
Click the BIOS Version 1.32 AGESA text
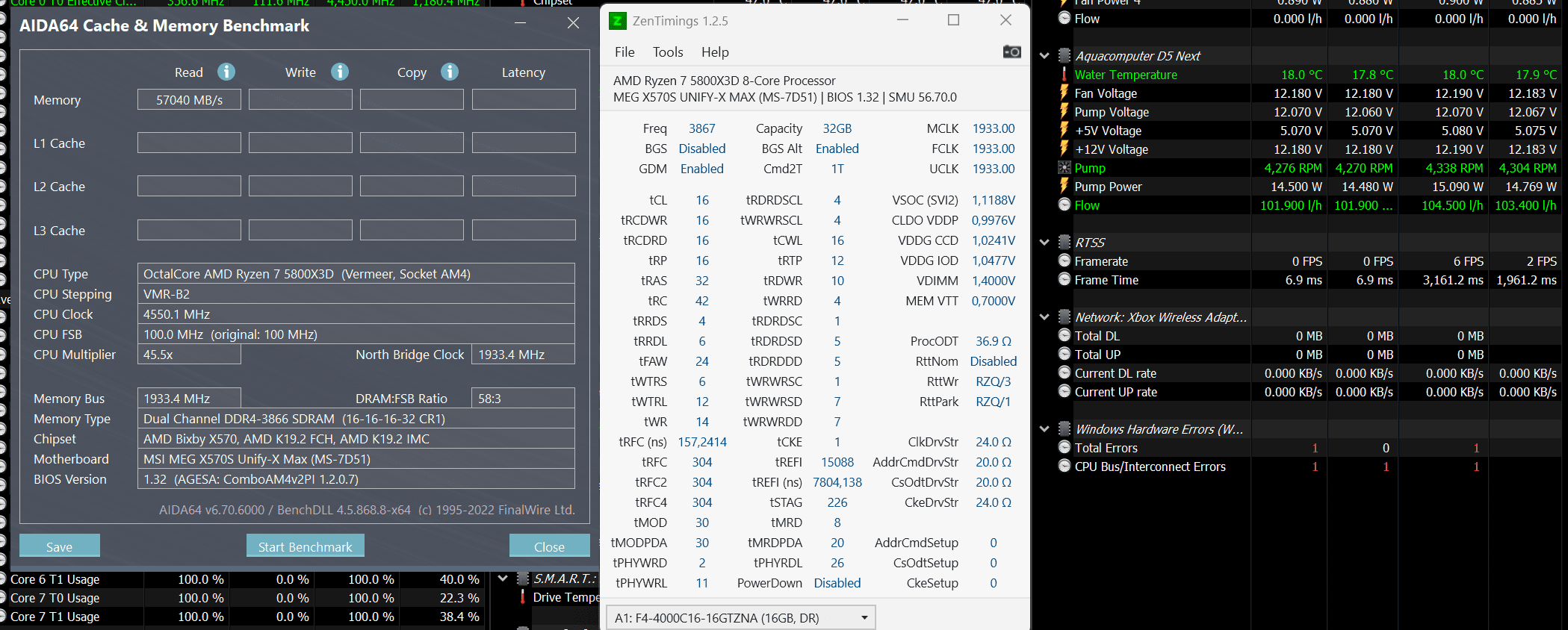point(251,479)
